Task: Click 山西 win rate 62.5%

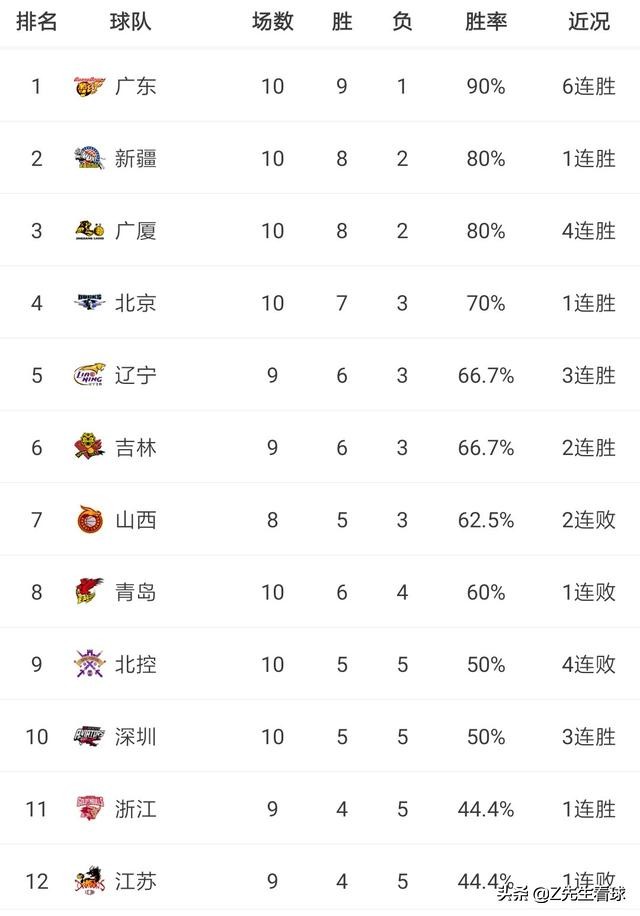Action: [486, 520]
